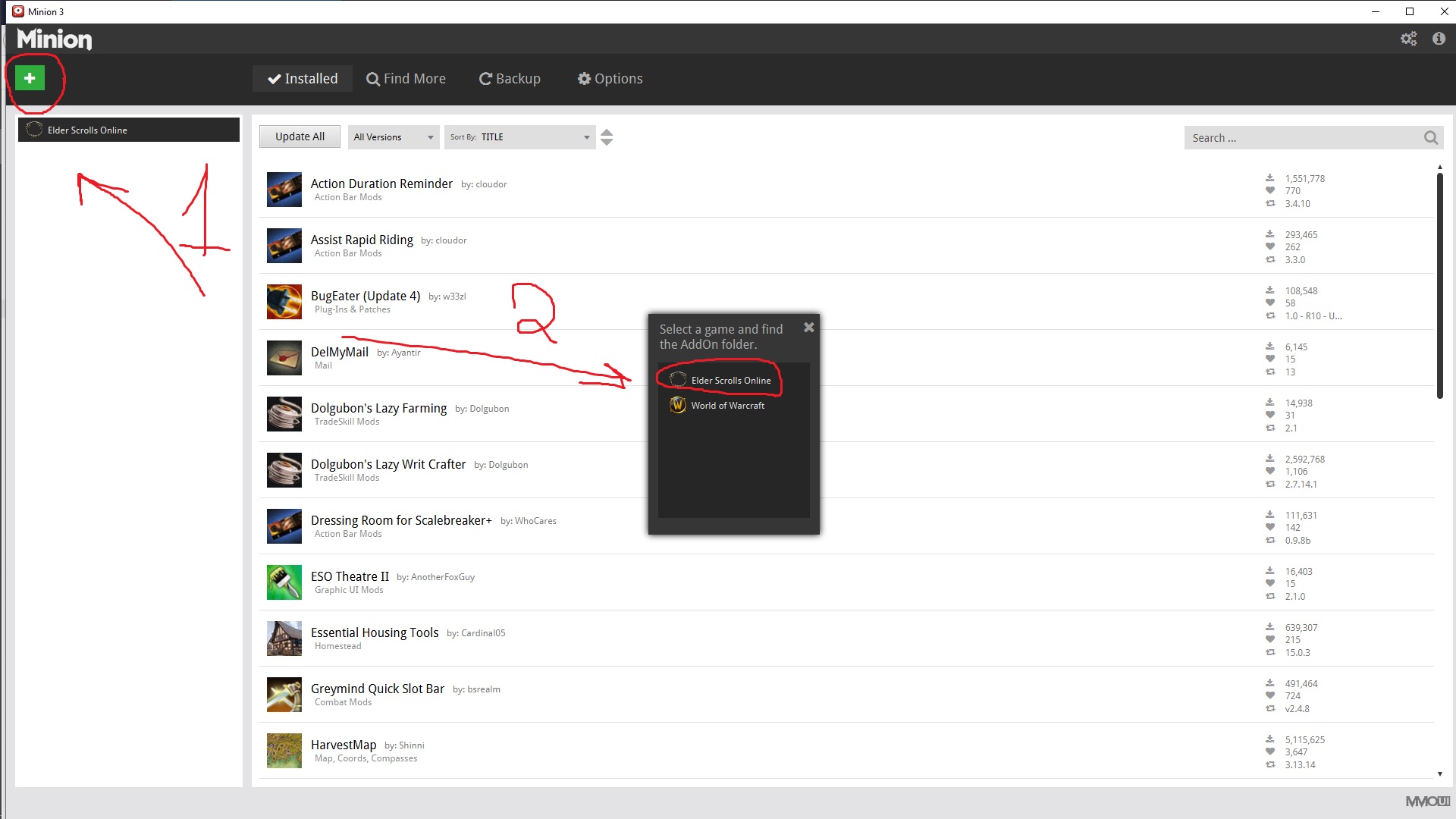Click the 2,592,768 download count
The width and height of the screenshot is (1456, 819).
tap(1304, 460)
